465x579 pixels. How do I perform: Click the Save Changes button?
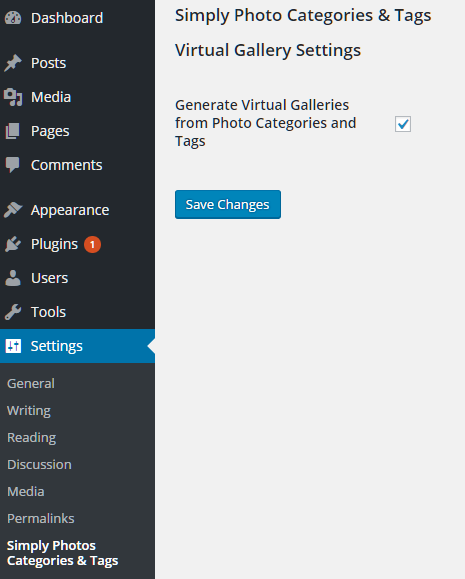(x=228, y=205)
